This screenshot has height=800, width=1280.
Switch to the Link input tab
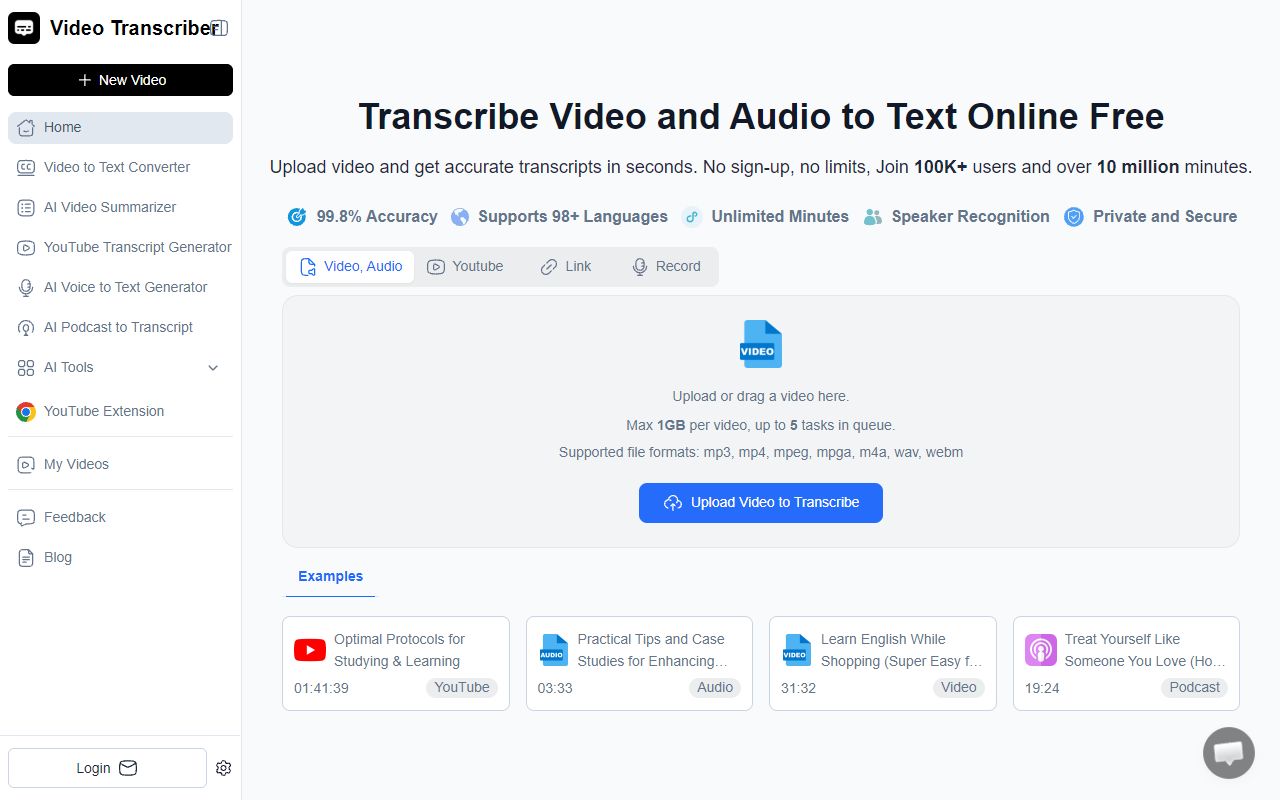566,266
